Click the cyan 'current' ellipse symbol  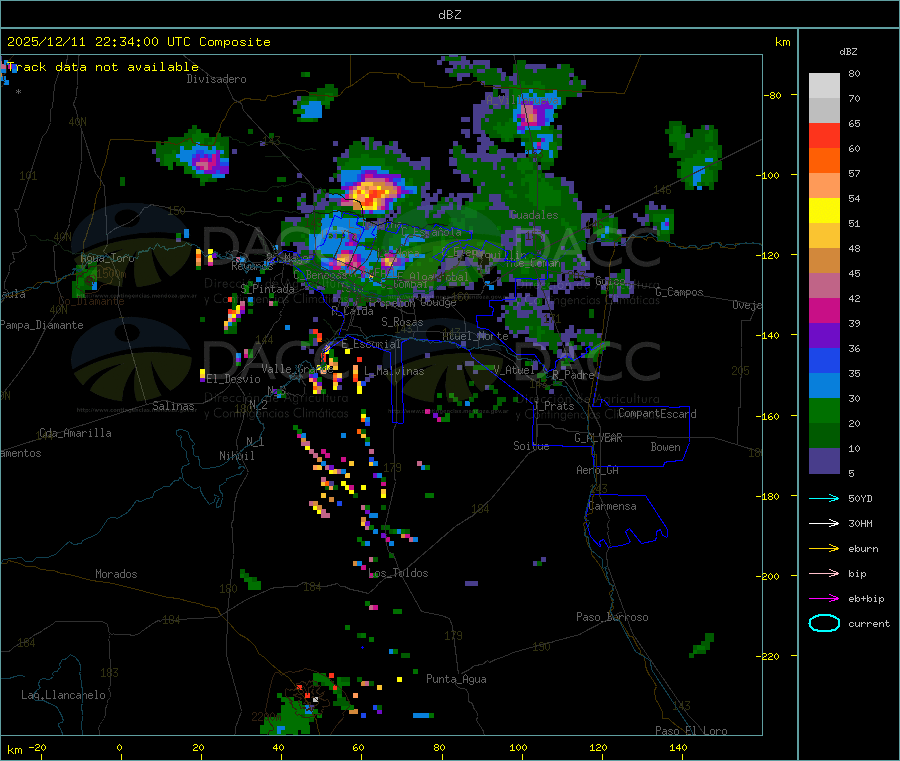(x=824, y=623)
